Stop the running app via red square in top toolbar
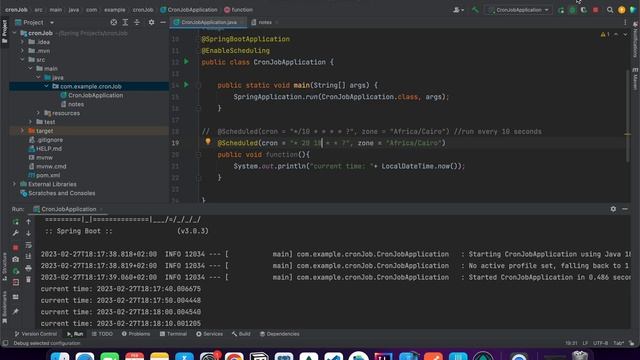Image resolution: width=640 pixels, height=360 pixels. point(596,10)
